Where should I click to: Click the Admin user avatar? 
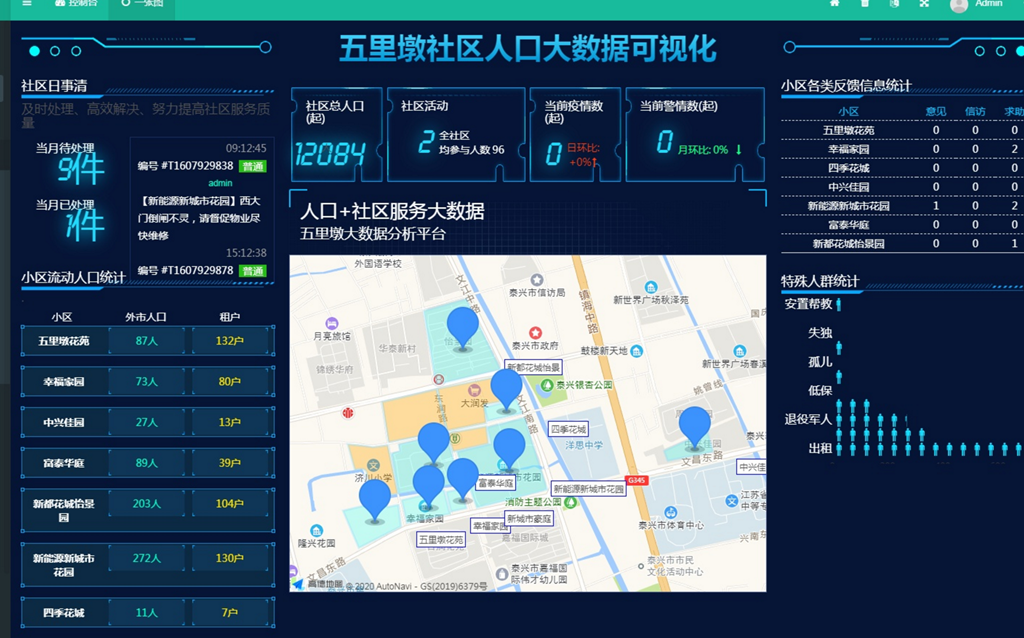pyautogui.click(x=959, y=4)
